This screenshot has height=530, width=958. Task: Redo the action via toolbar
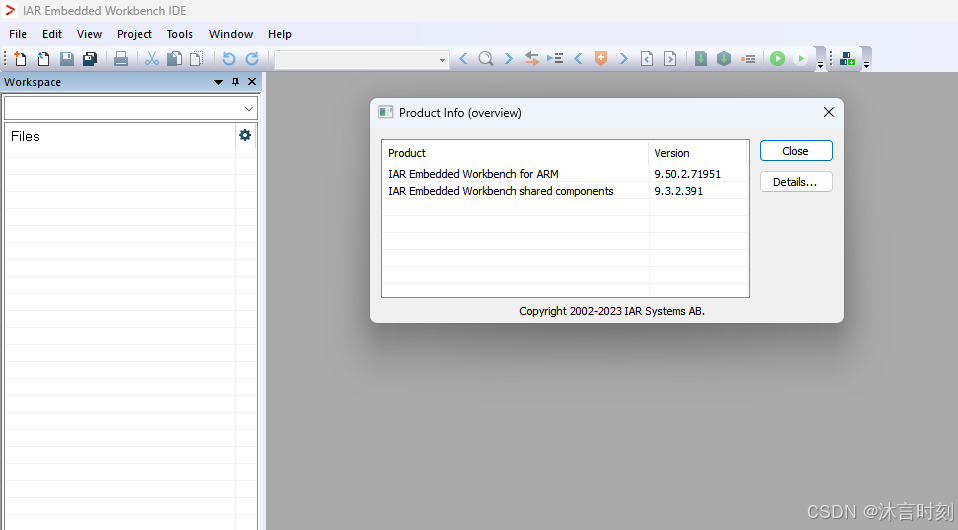(x=252, y=59)
